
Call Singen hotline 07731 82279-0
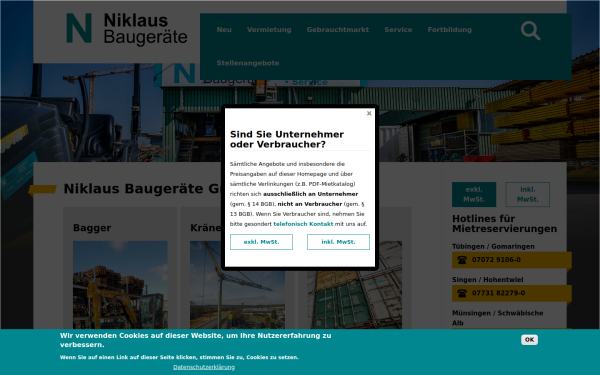click(x=511, y=293)
